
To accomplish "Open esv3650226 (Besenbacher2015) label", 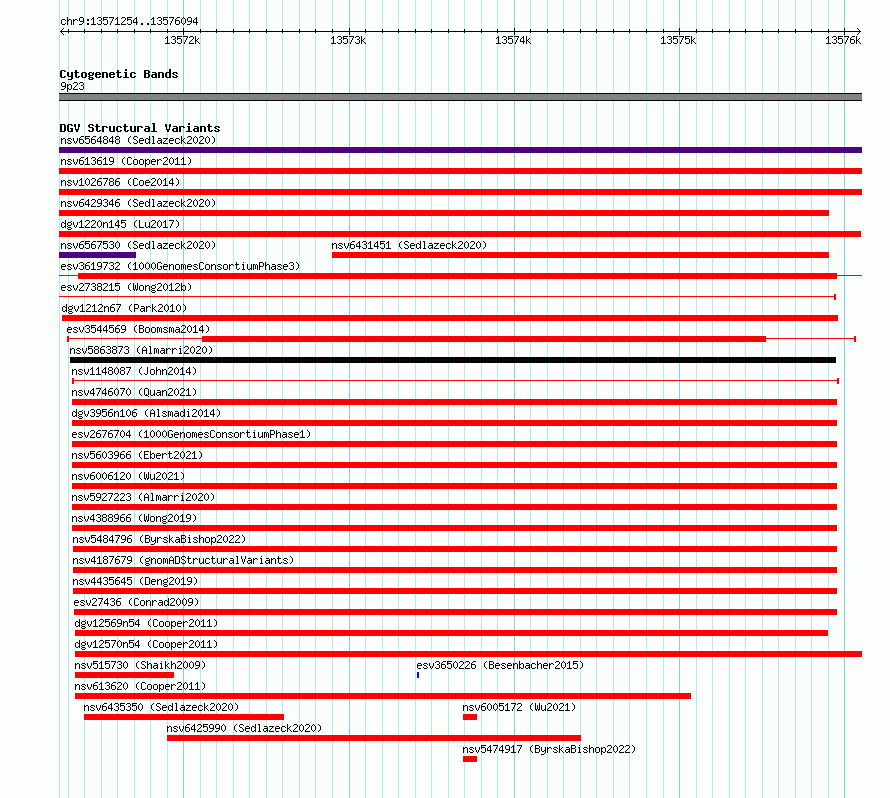I will [500, 665].
